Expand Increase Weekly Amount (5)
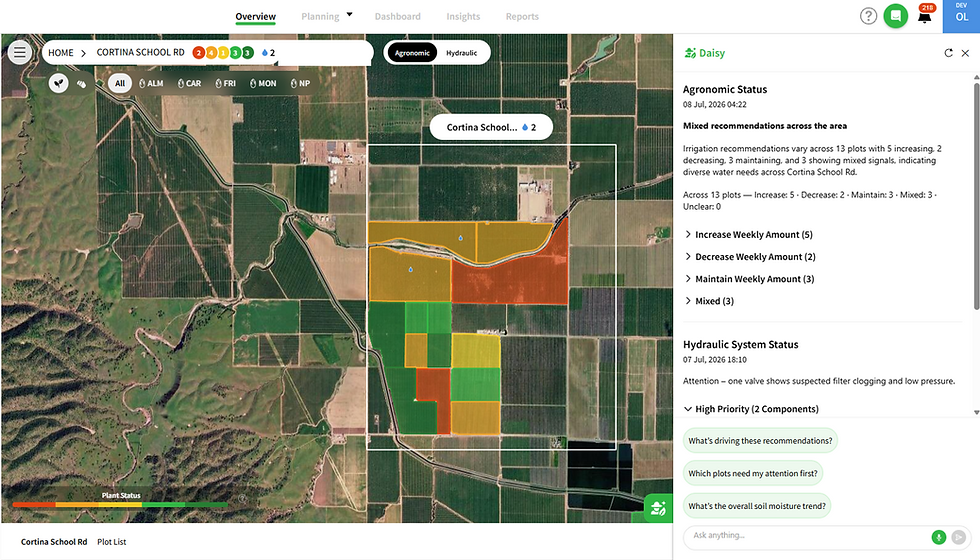The height and width of the screenshot is (560, 980). click(748, 234)
